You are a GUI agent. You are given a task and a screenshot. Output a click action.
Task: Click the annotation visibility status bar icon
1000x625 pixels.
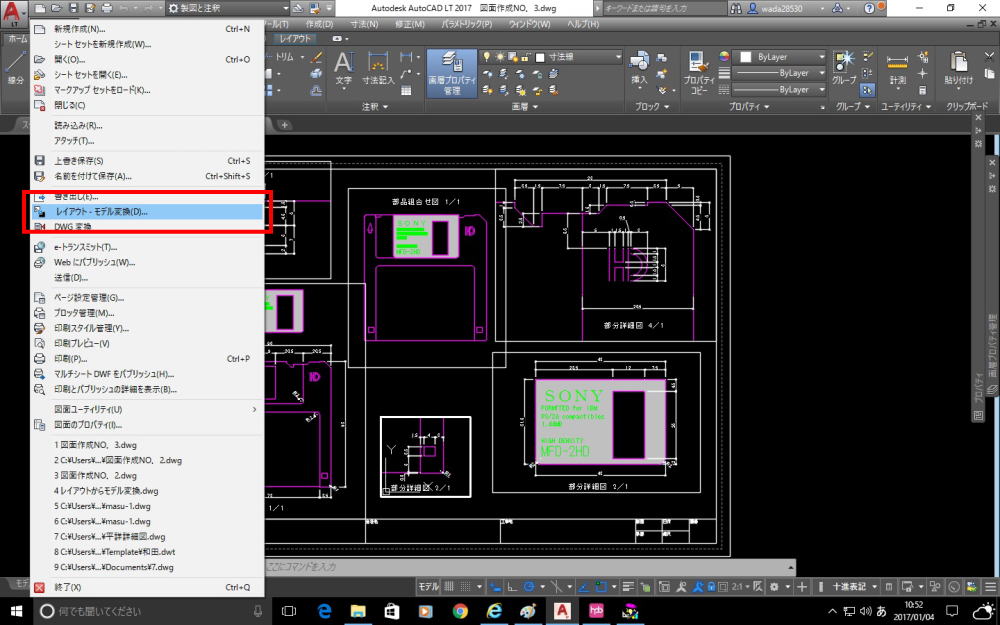point(681,587)
